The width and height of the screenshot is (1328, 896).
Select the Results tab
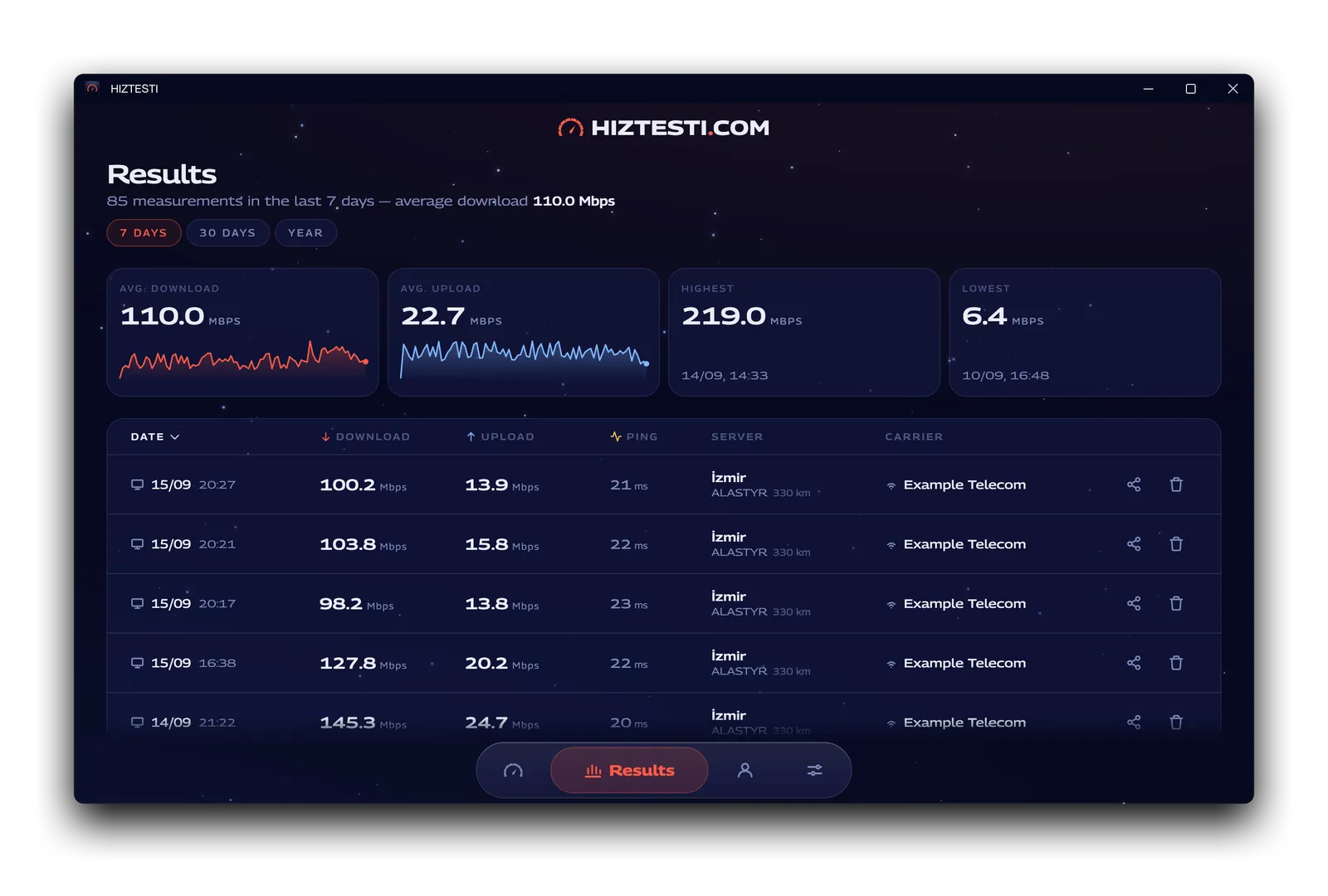pyautogui.click(x=629, y=771)
